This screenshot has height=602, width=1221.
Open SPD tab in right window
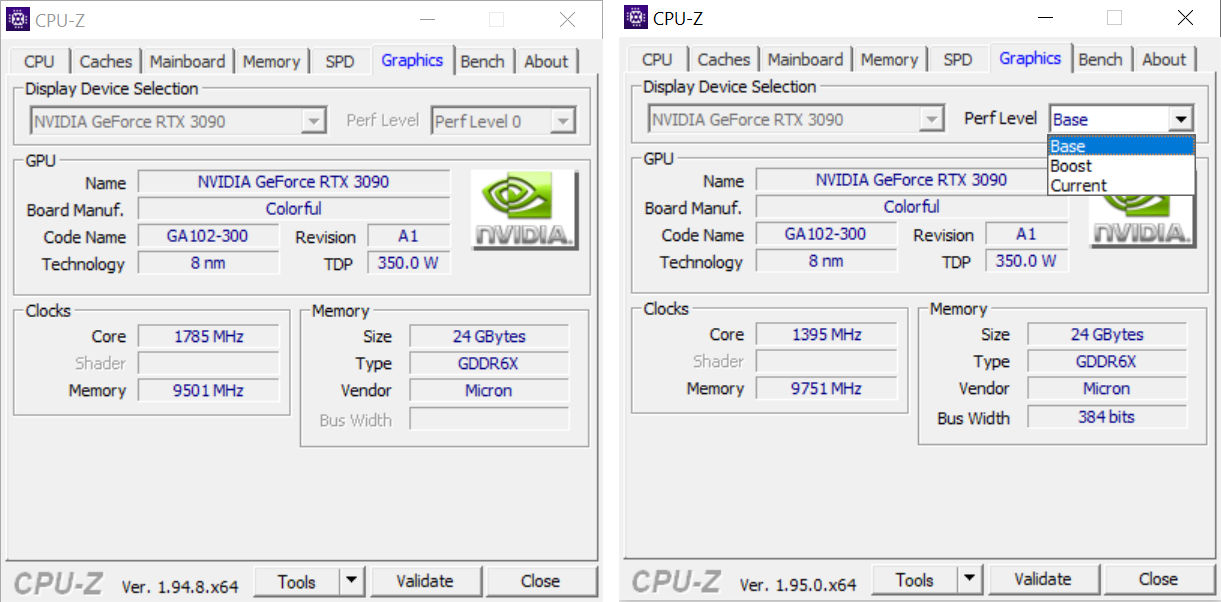coord(958,59)
